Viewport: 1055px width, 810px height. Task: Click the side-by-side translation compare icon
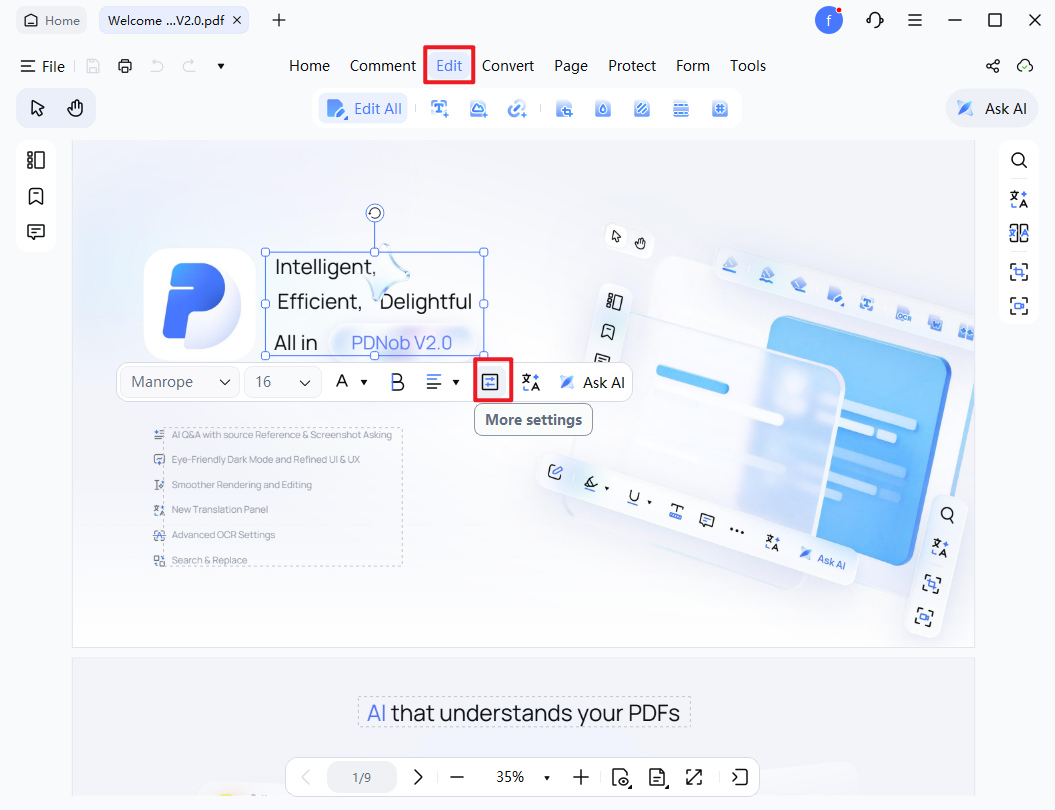click(x=1019, y=233)
